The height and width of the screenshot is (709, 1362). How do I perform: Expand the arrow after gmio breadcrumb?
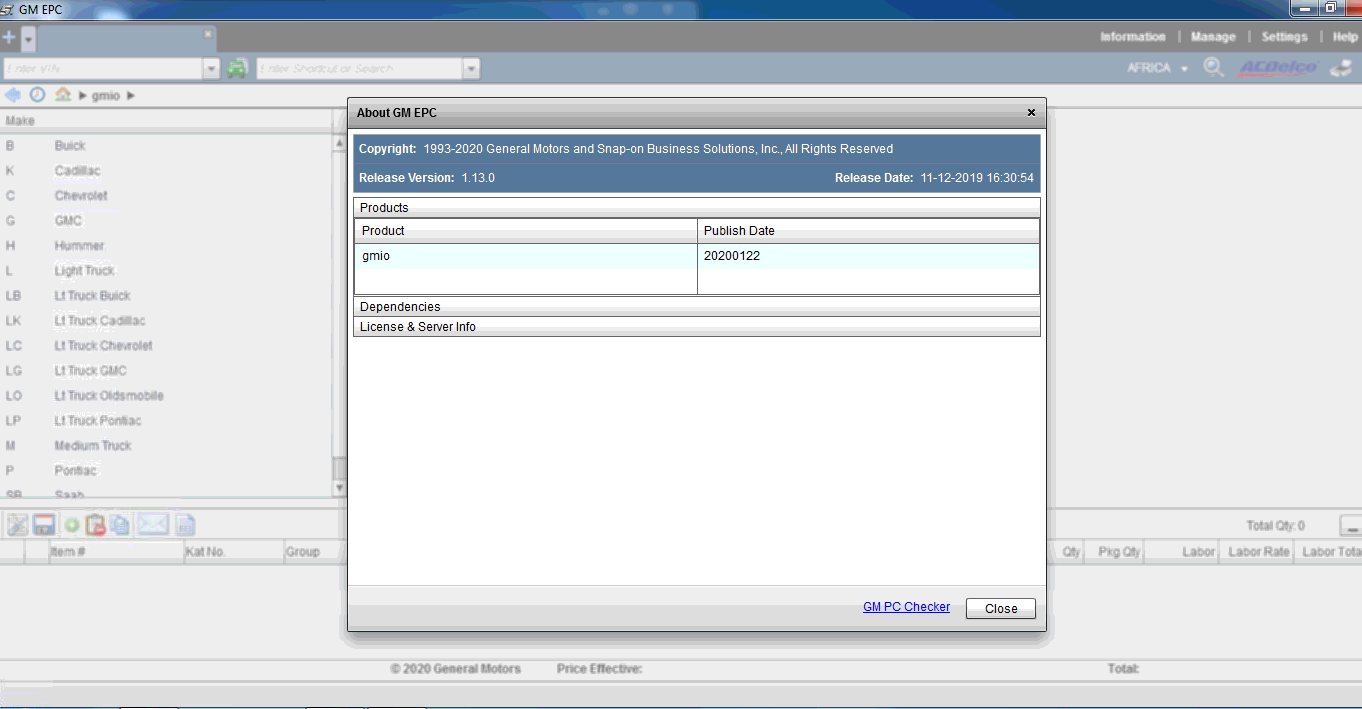click(131, 96)
